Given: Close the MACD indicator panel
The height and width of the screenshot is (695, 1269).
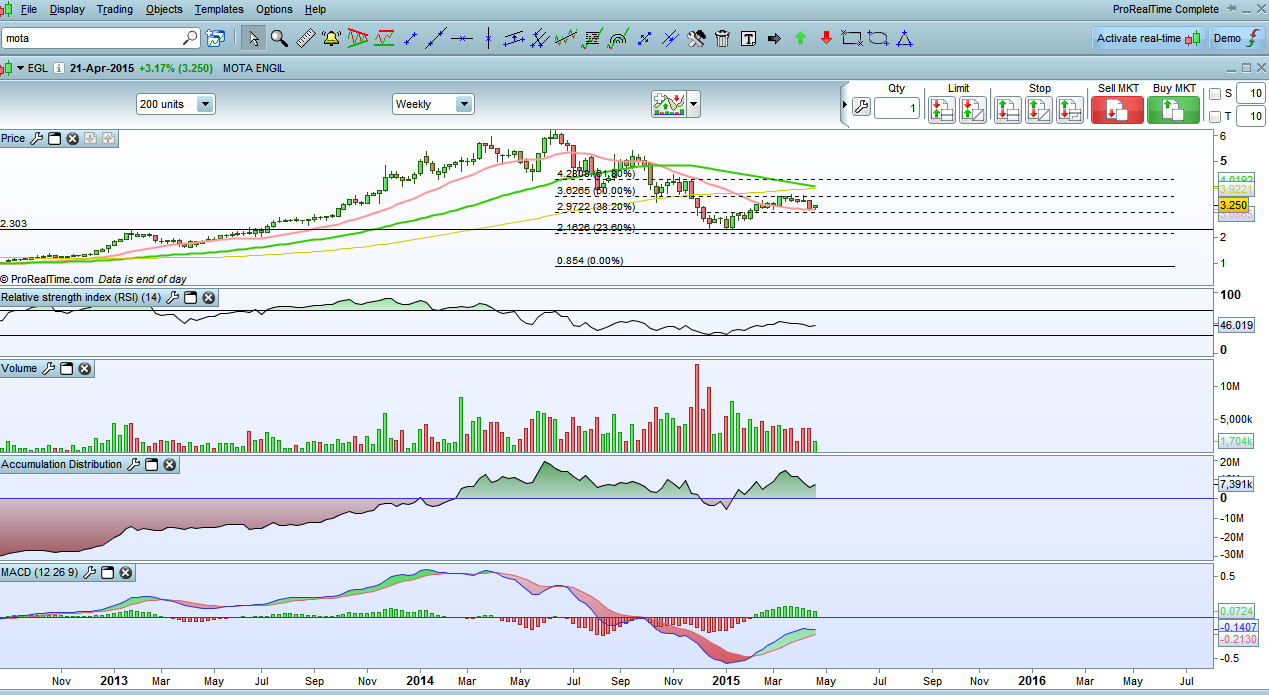Looking at the screenshot, I should click(x=125, y=573).
